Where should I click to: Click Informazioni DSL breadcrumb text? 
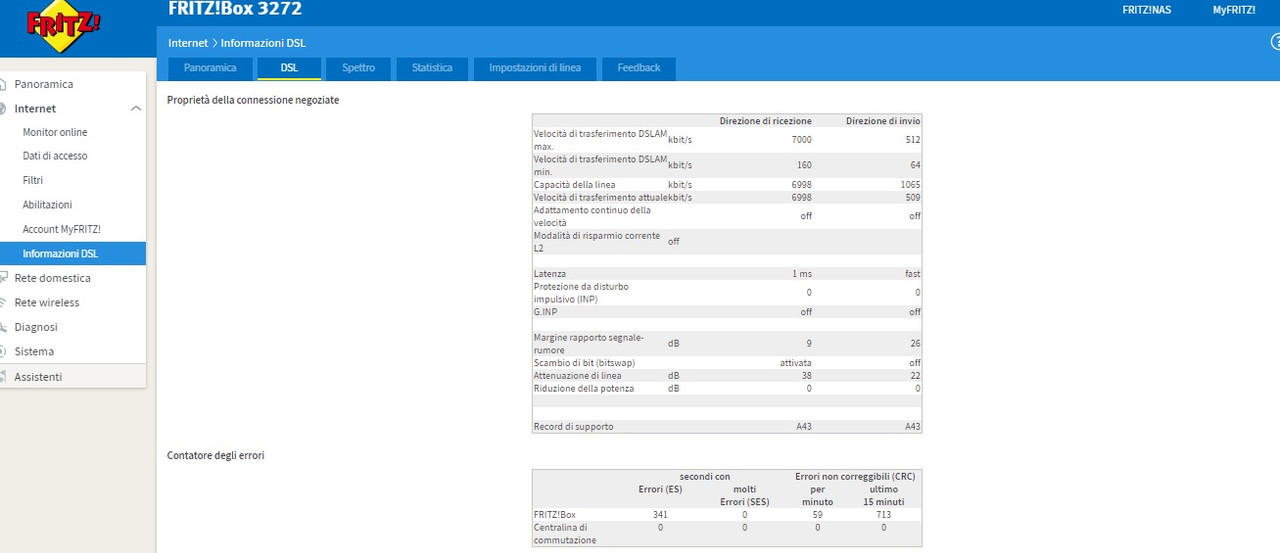coord(263,43)
